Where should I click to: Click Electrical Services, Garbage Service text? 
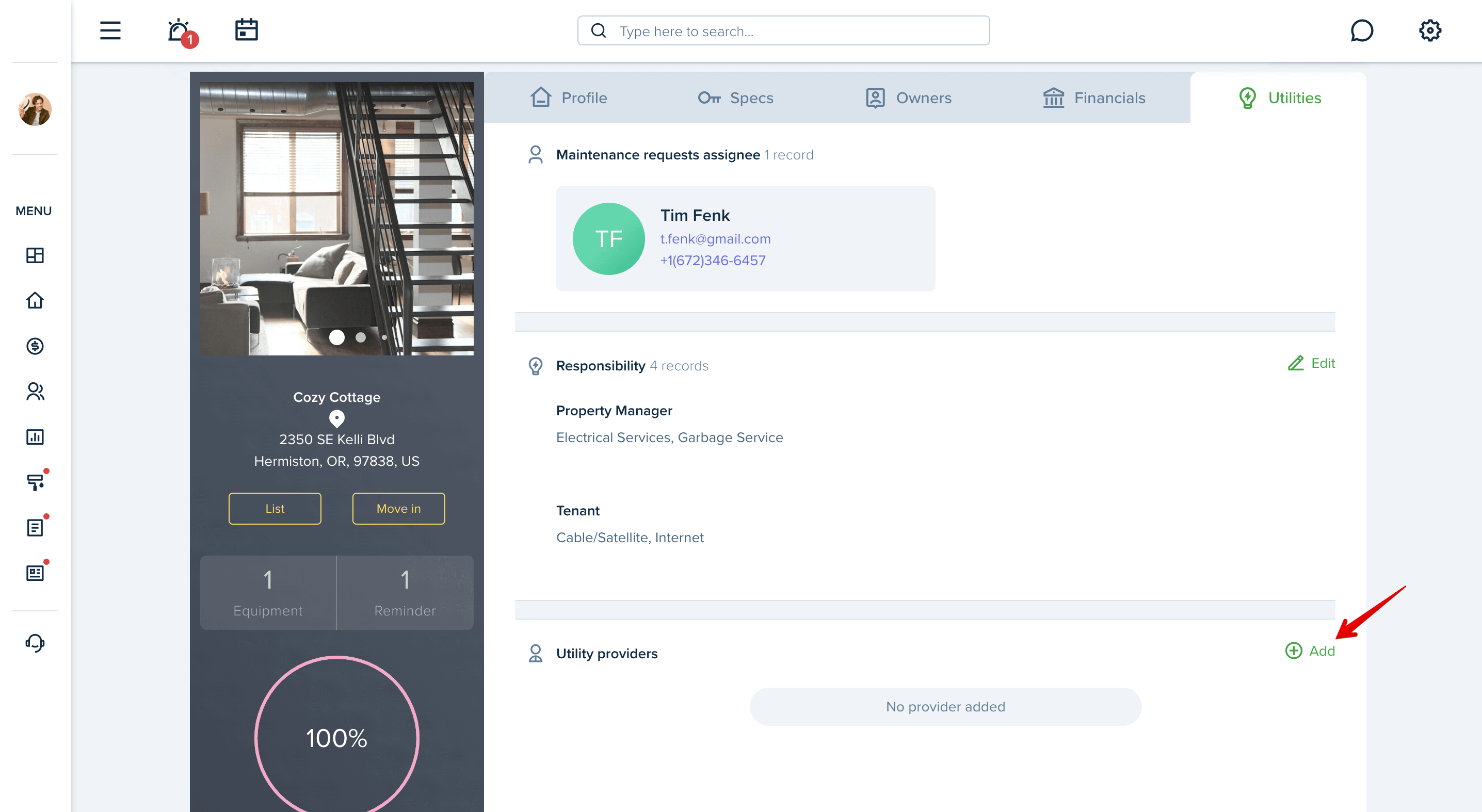[669, 437]
